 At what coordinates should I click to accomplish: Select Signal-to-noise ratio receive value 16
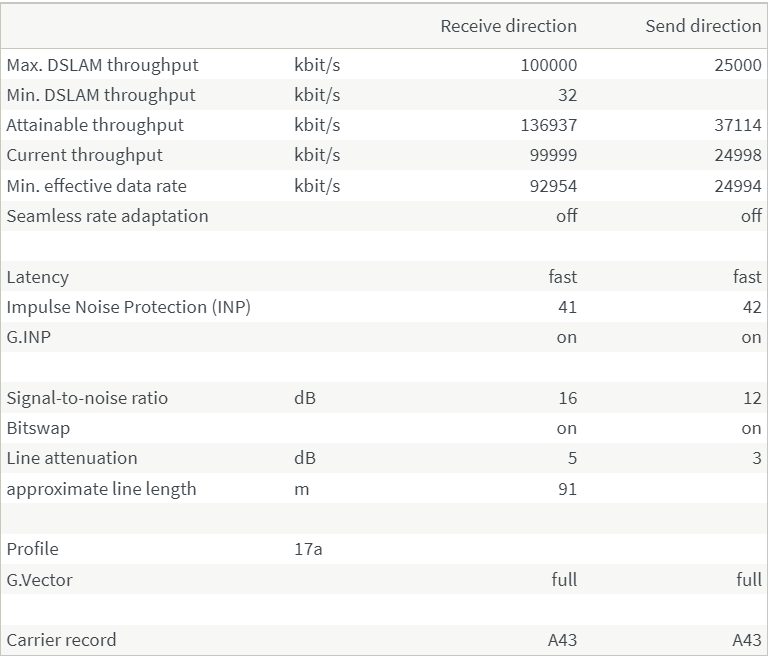(x=567, y=398)
